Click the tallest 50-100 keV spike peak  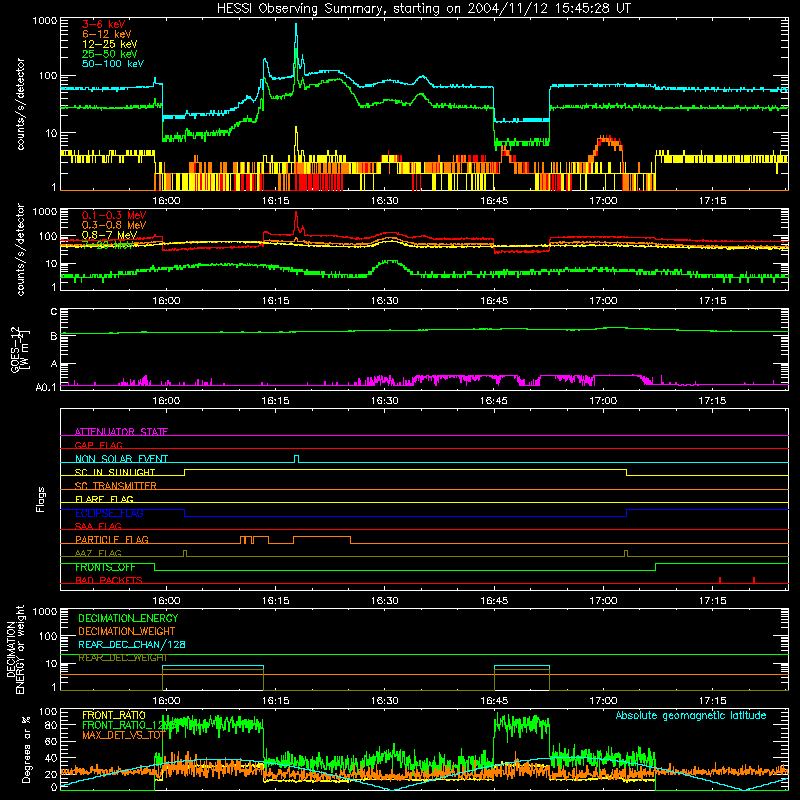point(296,24)
